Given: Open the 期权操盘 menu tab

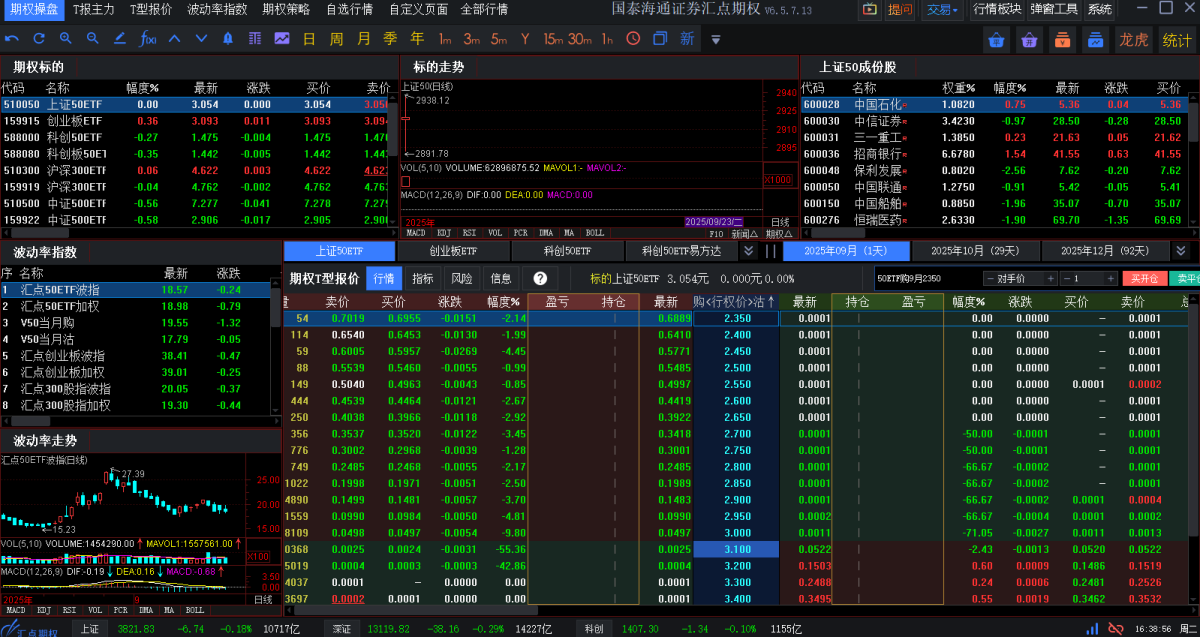Looking at the screenshot, I should (x=34, y=10).
